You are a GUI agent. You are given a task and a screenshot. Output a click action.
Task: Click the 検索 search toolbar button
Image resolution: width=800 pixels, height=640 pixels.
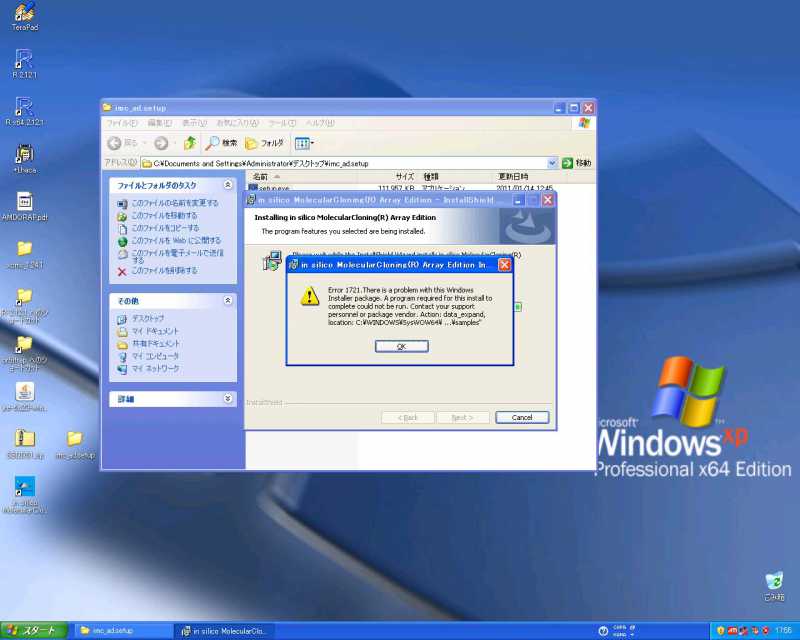coord(221,143)
